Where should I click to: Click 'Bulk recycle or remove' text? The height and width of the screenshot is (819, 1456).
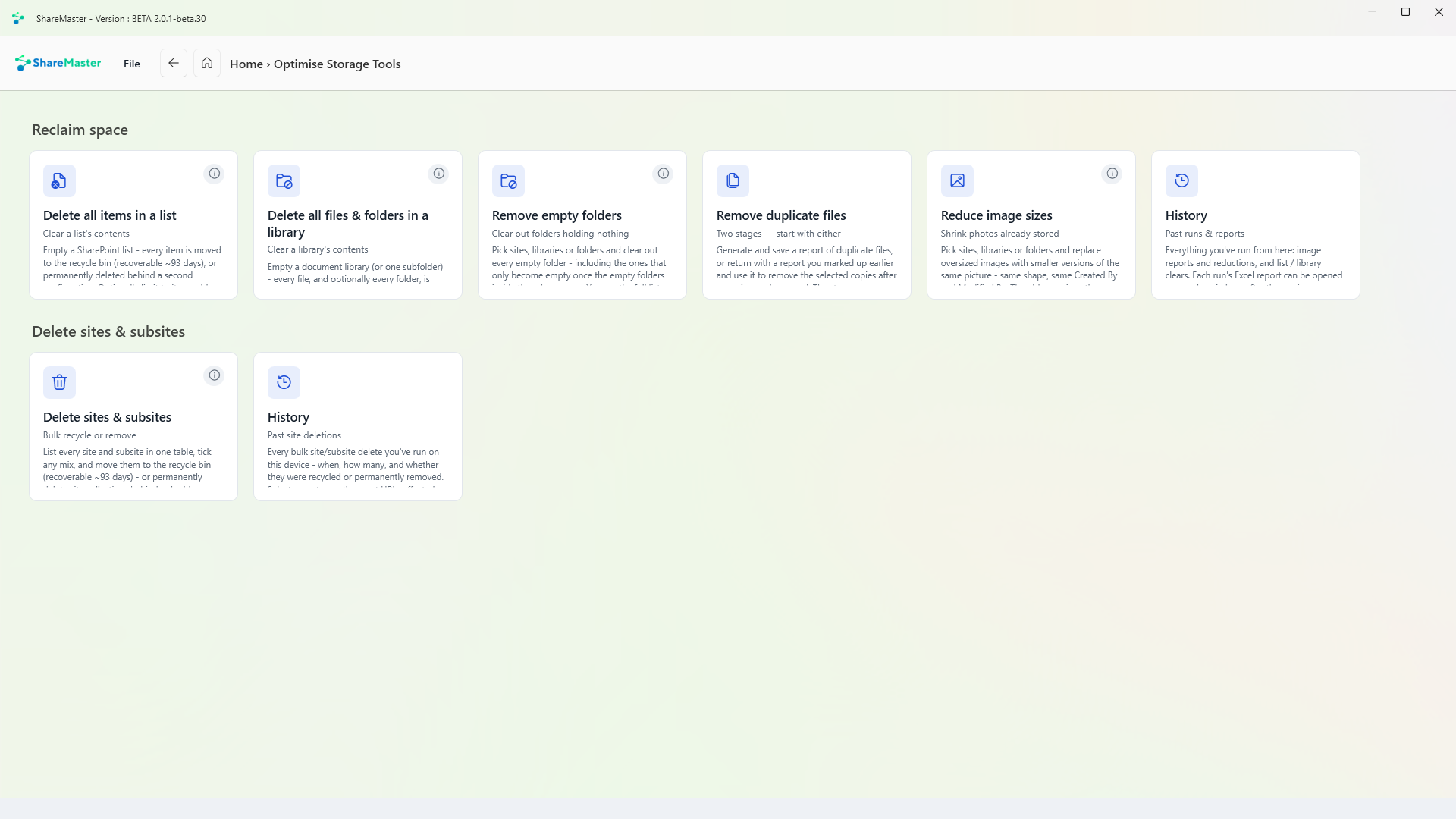point(89,435)
